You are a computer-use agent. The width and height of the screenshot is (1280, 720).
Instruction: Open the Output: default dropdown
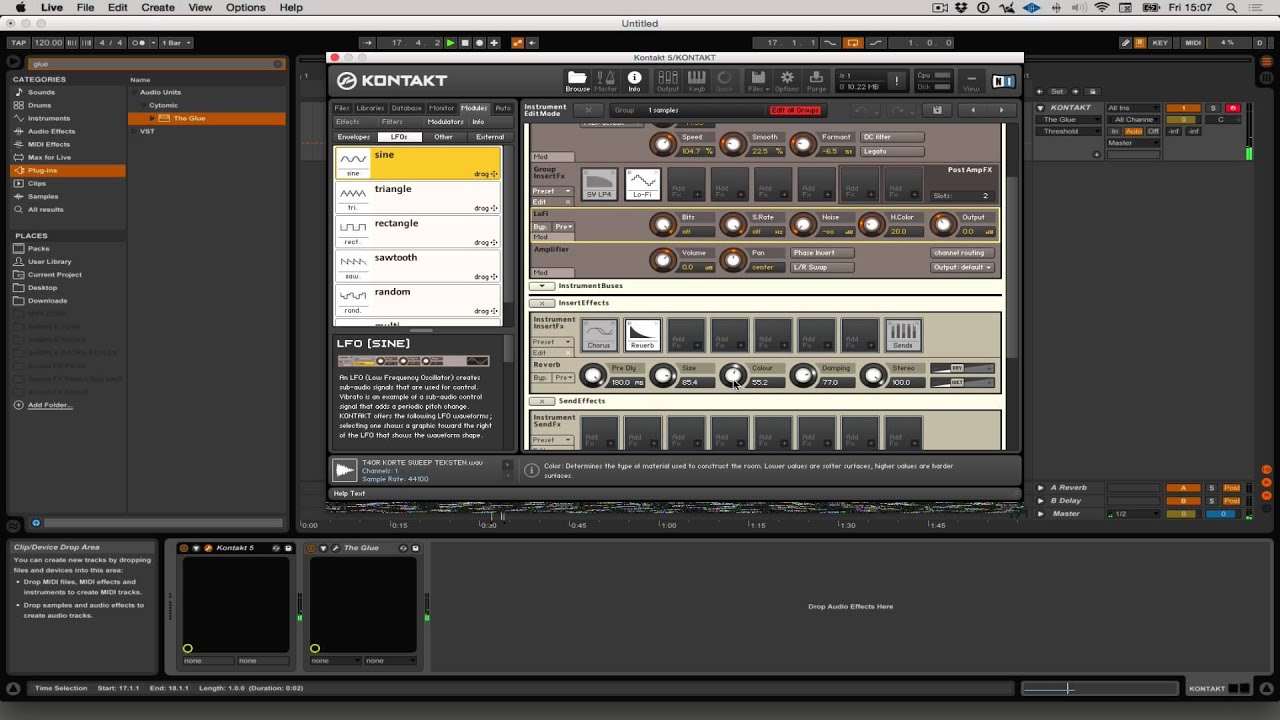(962, 267)
